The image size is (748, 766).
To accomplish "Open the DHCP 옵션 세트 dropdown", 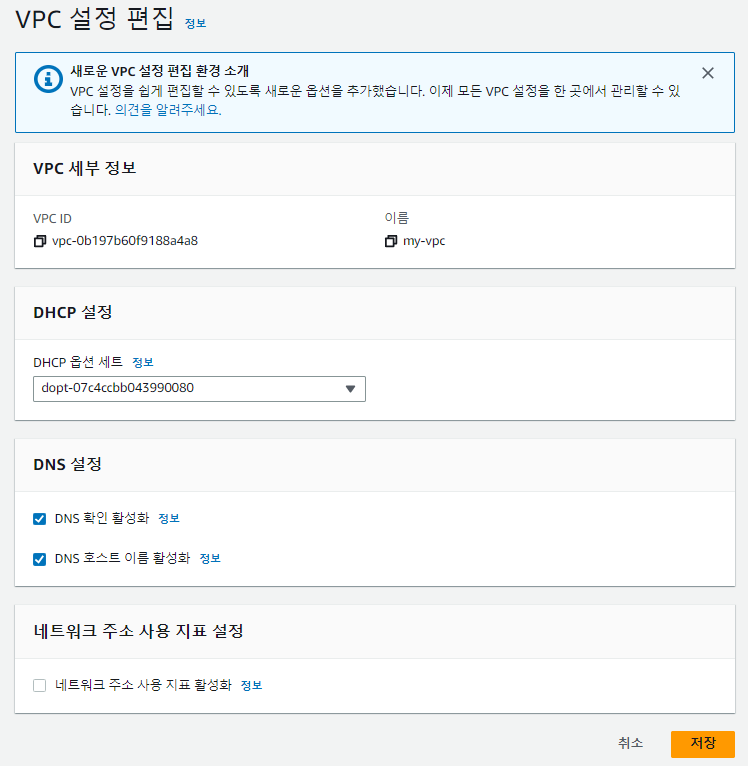I will click(199, 389).
